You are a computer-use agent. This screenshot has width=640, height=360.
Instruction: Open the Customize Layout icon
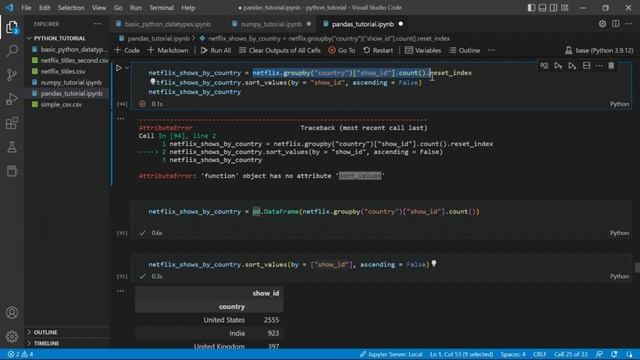565,8
